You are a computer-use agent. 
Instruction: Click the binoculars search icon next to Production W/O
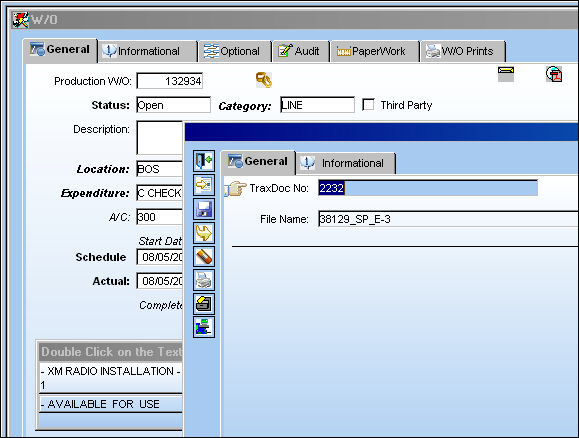pyautogui.click(x=264, y=80)
